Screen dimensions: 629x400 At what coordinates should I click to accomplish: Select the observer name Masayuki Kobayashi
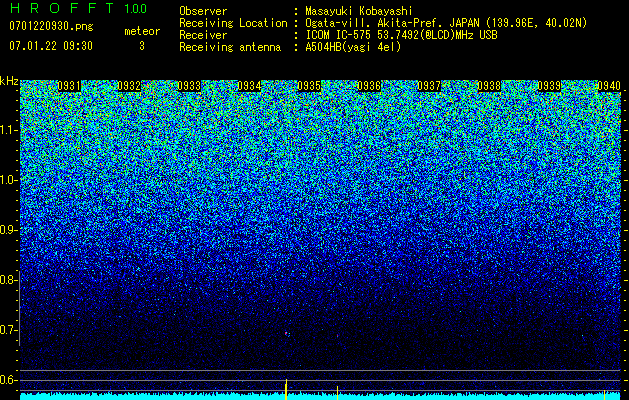tap(359, 11)
